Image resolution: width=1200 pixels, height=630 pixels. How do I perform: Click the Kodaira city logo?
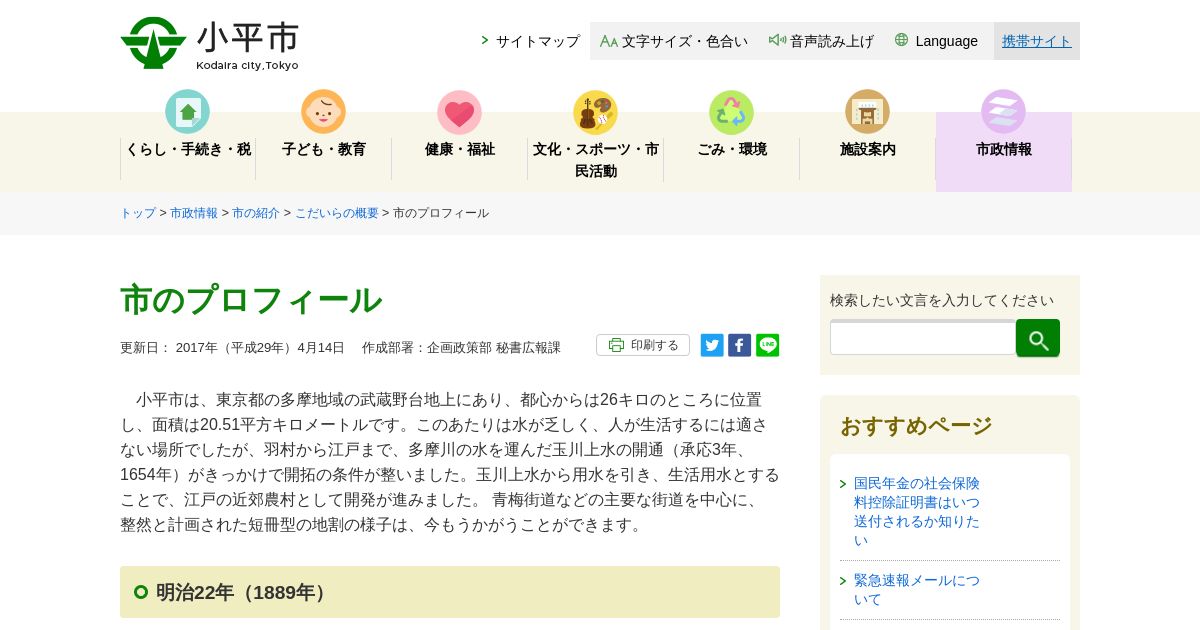[x=153, y=43]
